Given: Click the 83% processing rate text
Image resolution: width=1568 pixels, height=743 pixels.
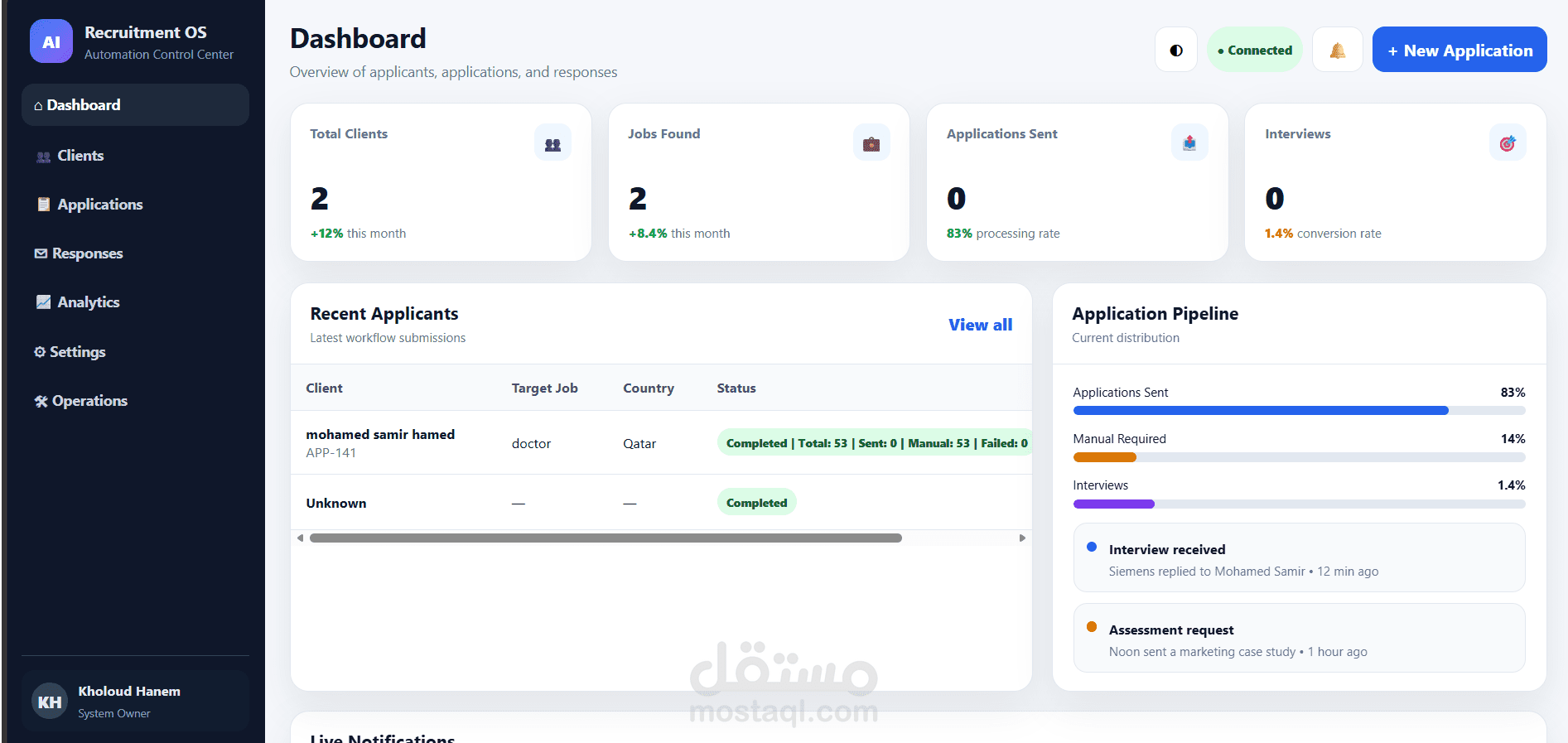Looking at the screenshot, I should pos(1003,234).
